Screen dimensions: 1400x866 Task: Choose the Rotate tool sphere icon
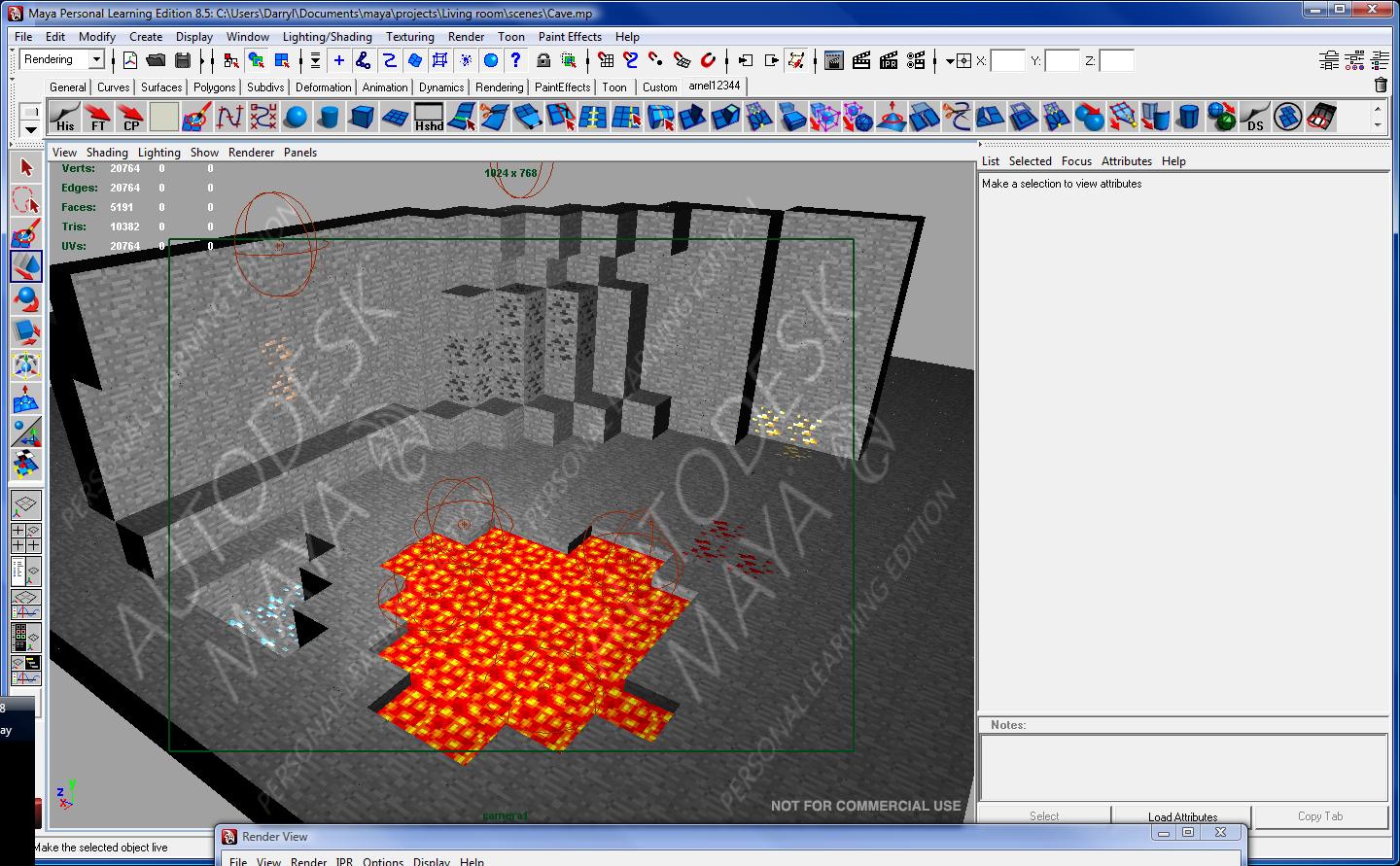pyautogui.click(x=26, y=299)
